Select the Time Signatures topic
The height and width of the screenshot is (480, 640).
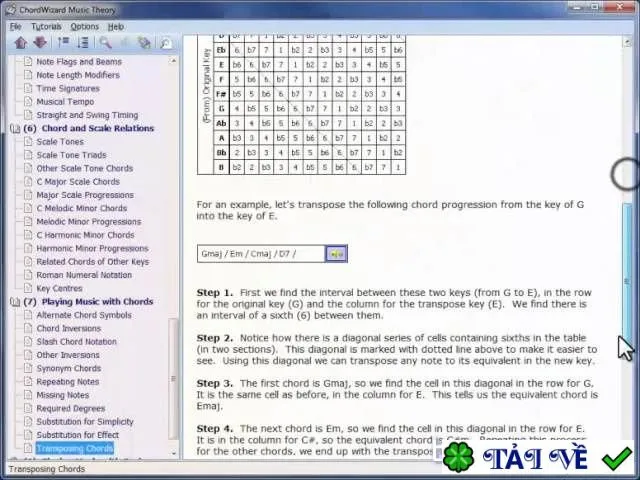click(x=68, y=89)
